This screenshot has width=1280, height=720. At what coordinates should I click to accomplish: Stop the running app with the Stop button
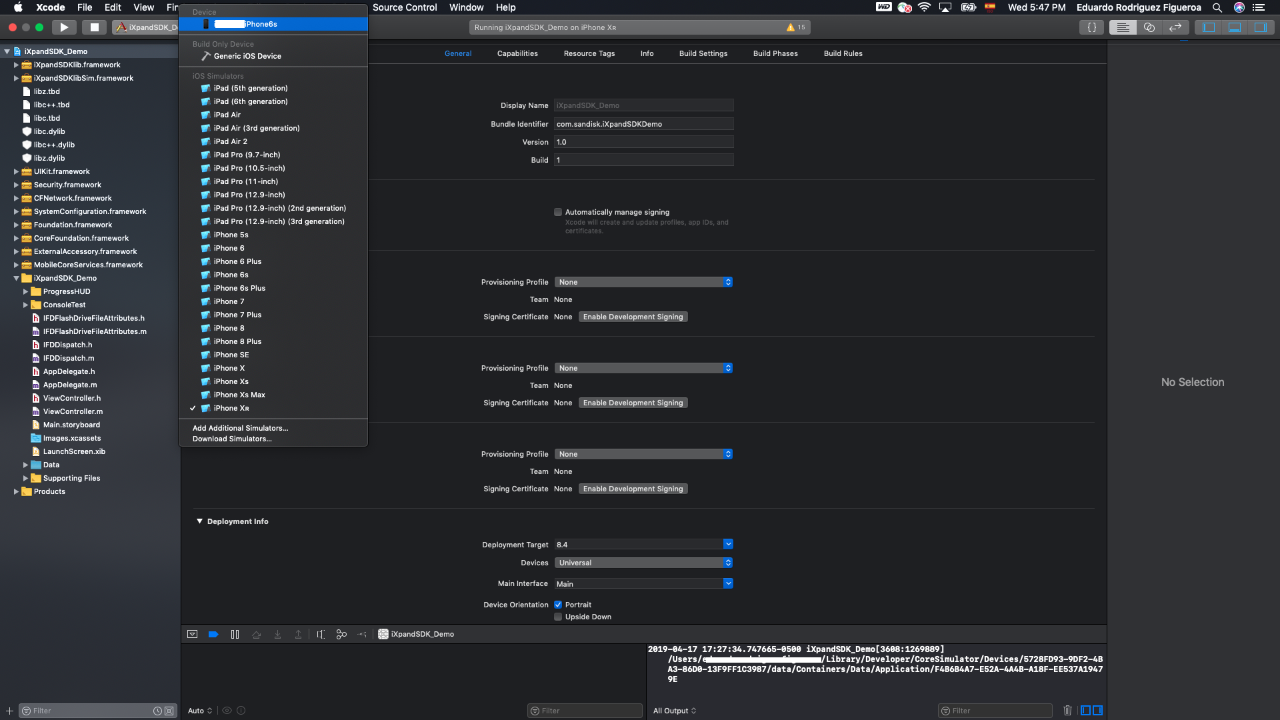tap(94, 27)
